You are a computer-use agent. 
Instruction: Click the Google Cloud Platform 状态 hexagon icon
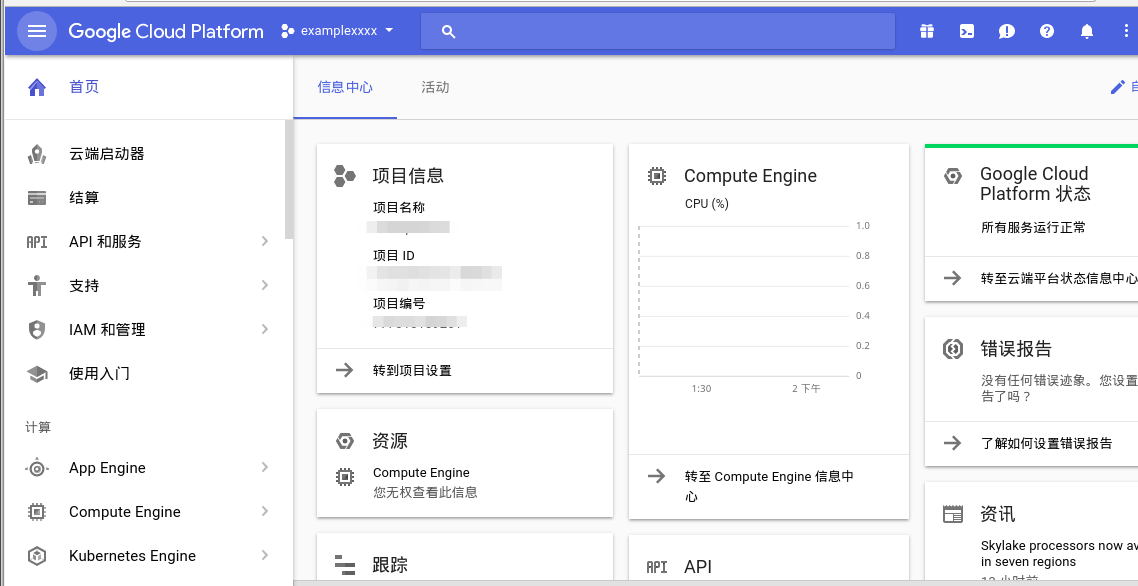pos(953,176)
